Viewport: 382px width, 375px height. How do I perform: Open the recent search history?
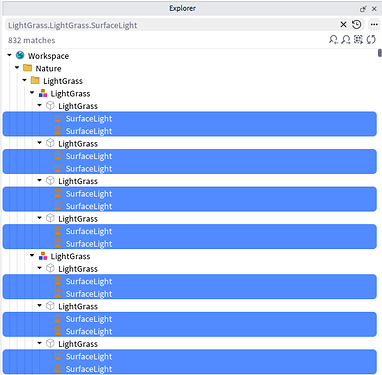tap(357, 25)
